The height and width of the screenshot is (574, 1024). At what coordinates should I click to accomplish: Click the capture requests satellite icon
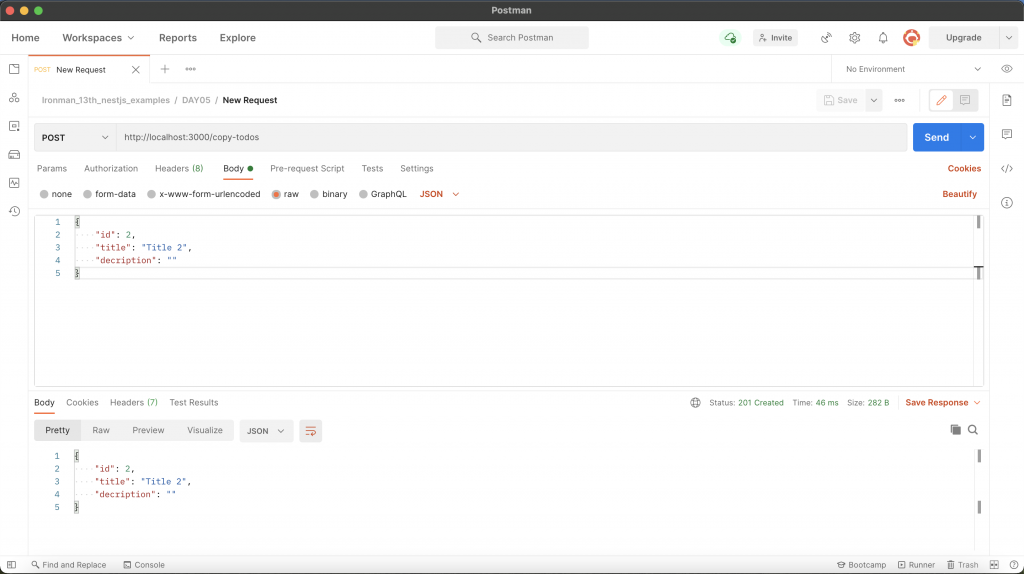click(x=826, y=38)
